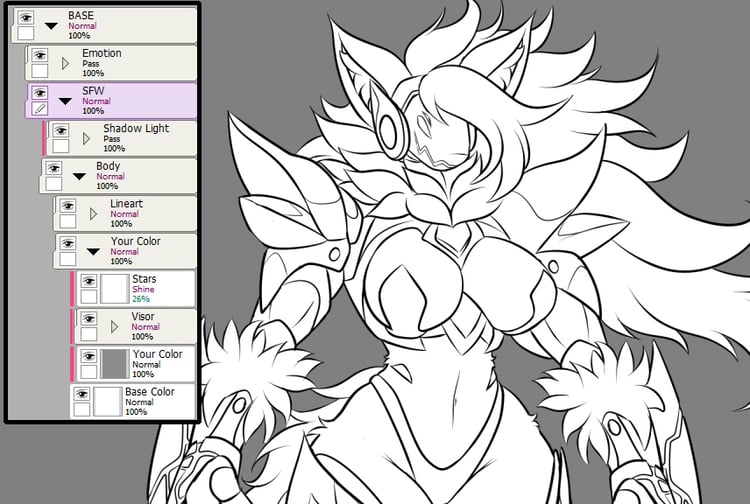Hide the Your Color folder eye icon

click(x=67, y=243)
